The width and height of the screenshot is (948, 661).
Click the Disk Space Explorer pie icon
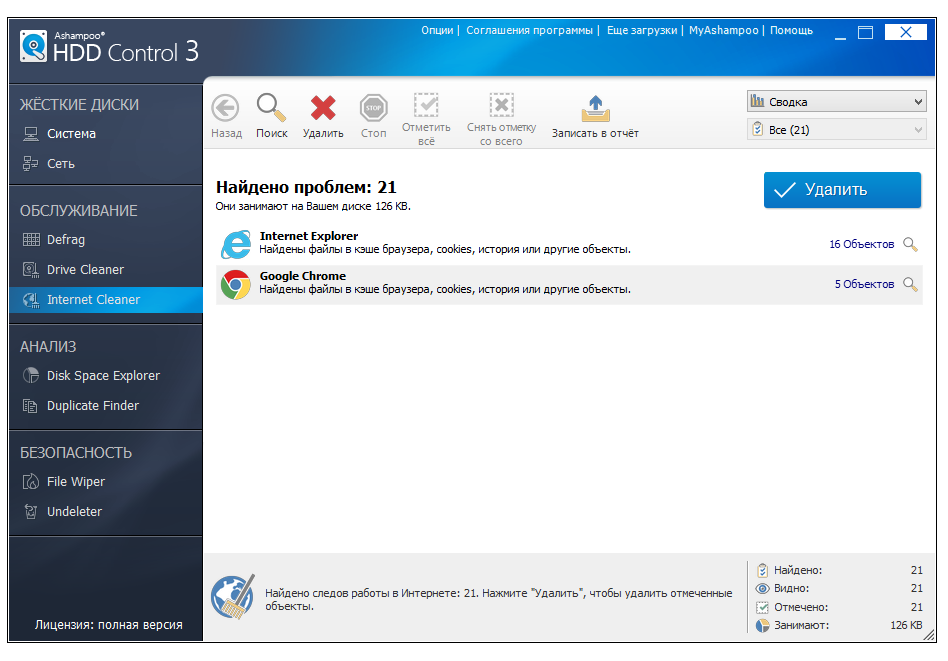31,376
